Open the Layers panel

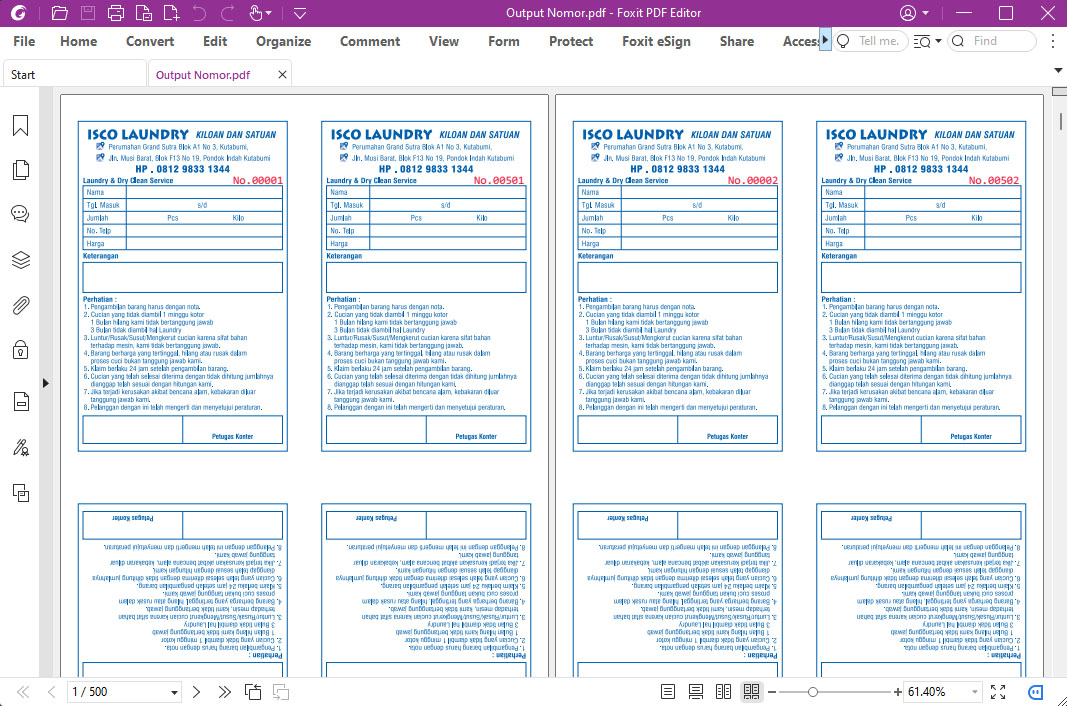[20, 260]
